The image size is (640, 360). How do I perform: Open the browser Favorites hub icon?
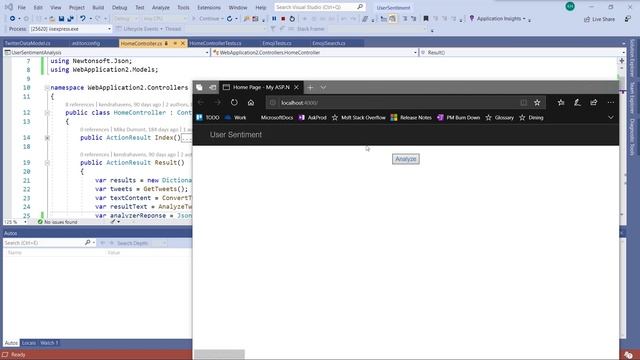click(x=561, y=103)
